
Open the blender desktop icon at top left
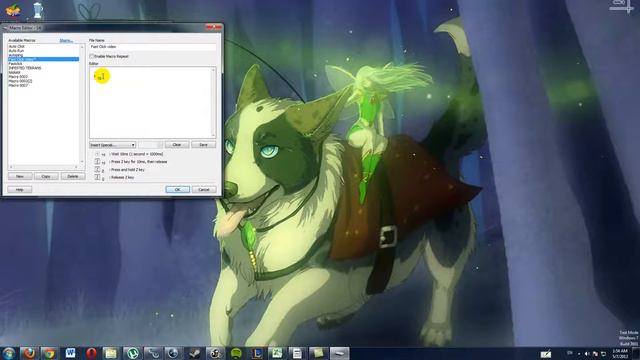point(38,11)
